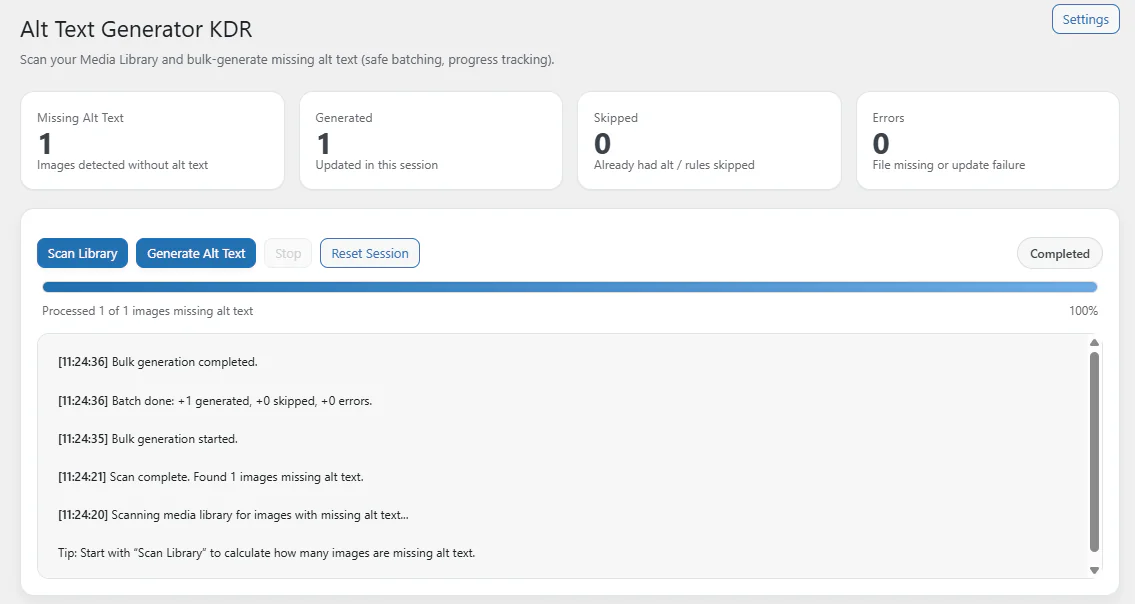
Task: Select the Errors stats card
Action: 987,141
